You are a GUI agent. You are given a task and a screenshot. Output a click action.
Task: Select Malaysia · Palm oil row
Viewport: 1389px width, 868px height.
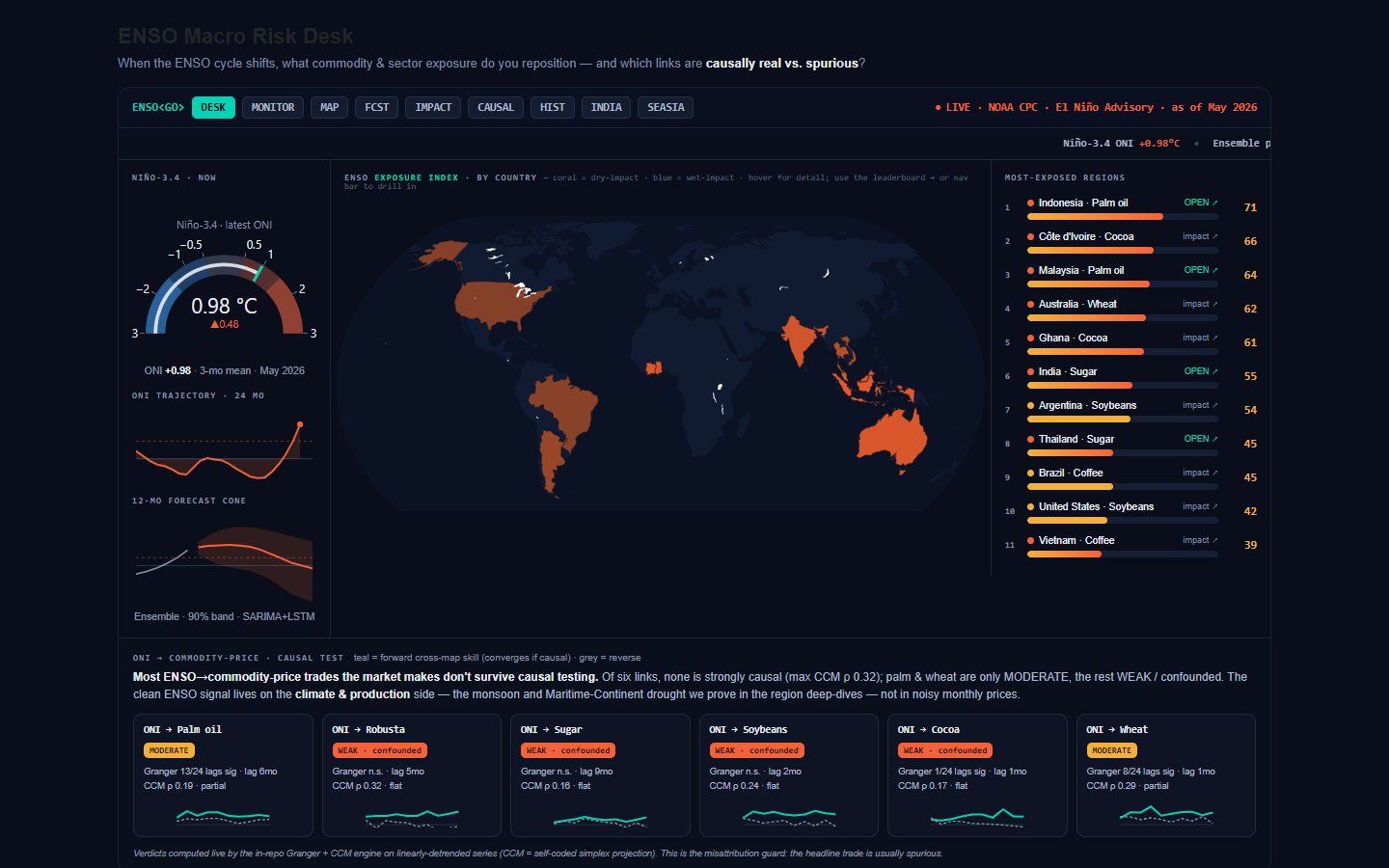(x=1130, y=275)
